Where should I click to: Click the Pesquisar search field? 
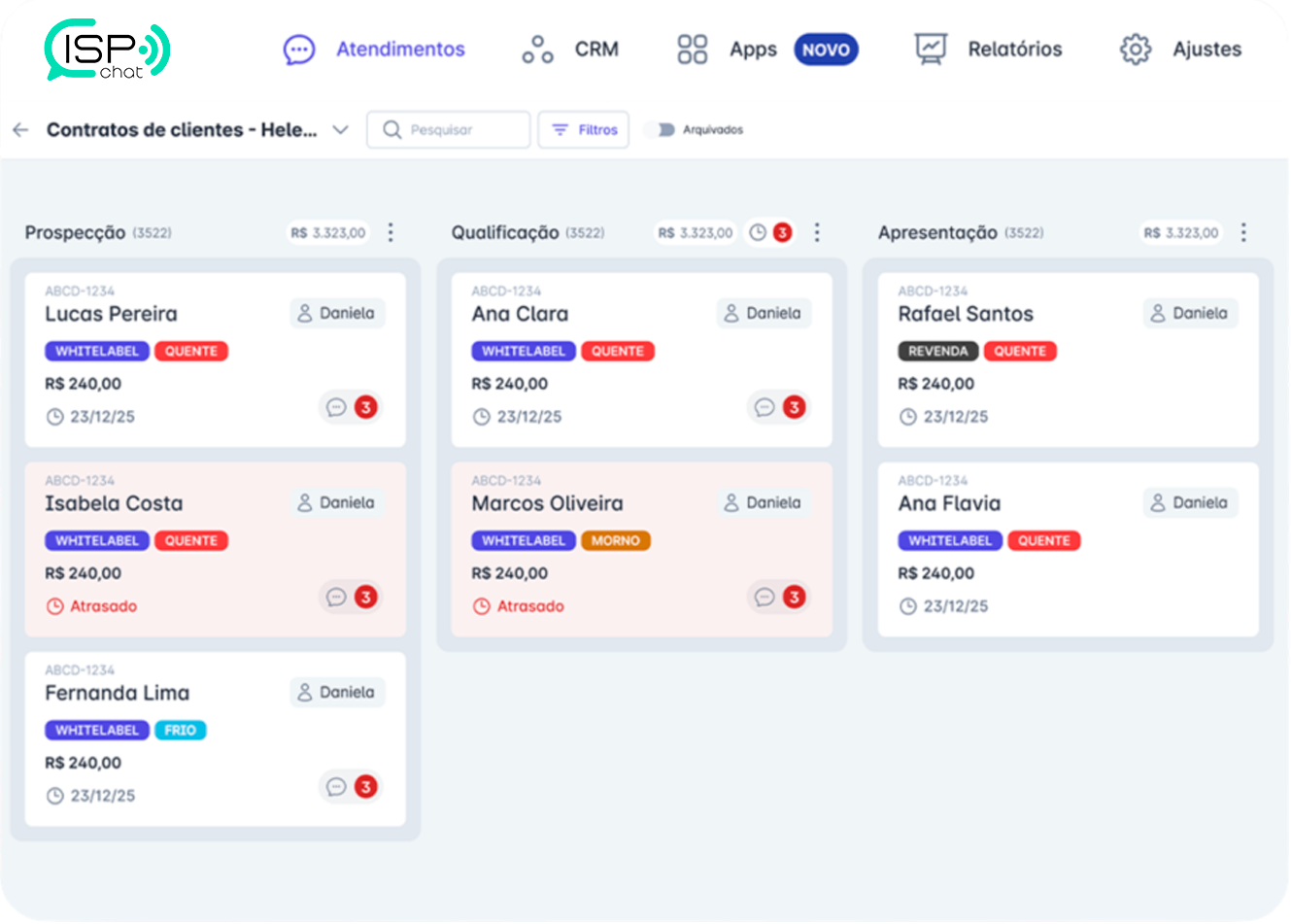[449, 129]
